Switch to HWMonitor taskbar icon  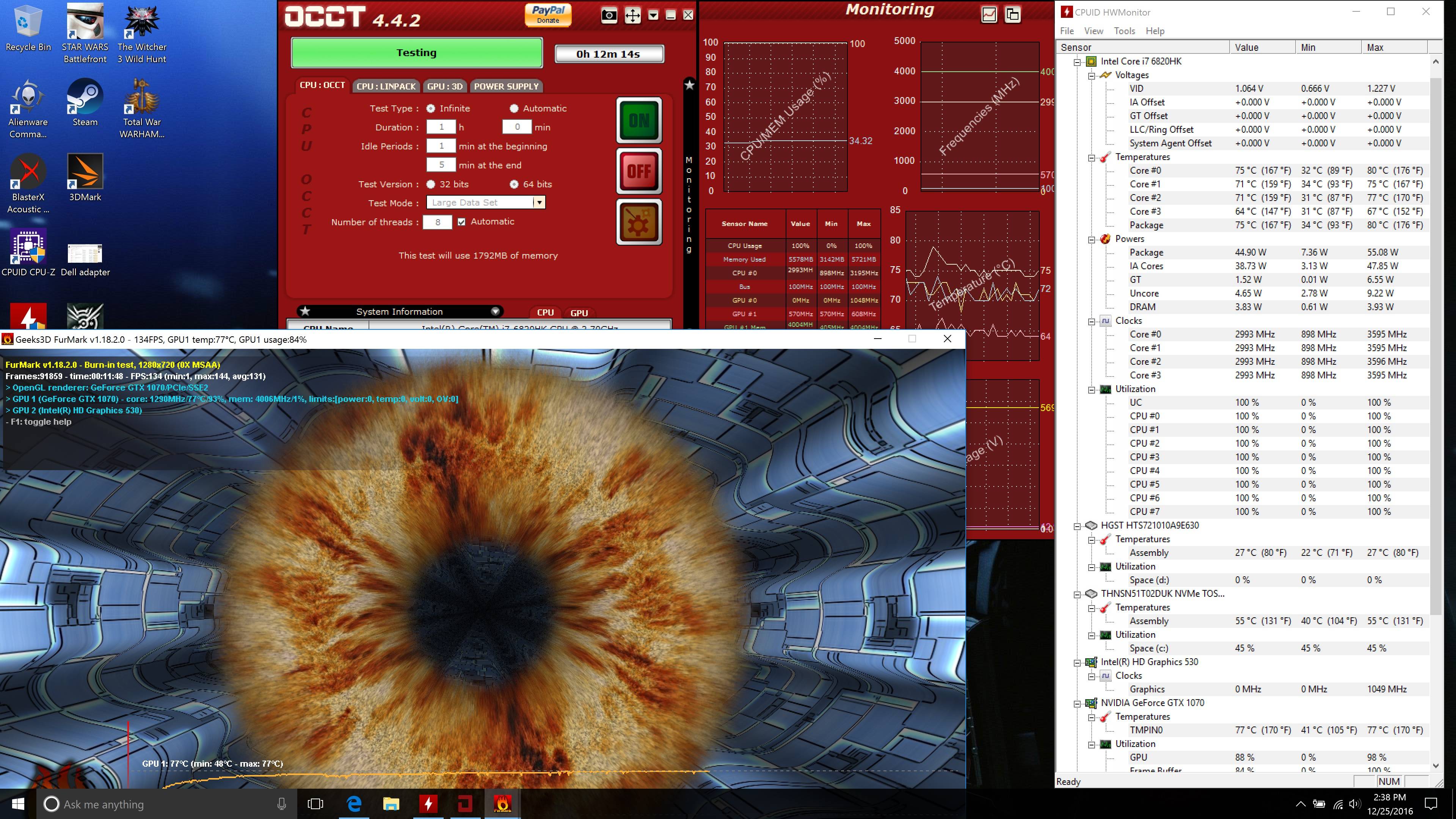[x=428, y=804]
